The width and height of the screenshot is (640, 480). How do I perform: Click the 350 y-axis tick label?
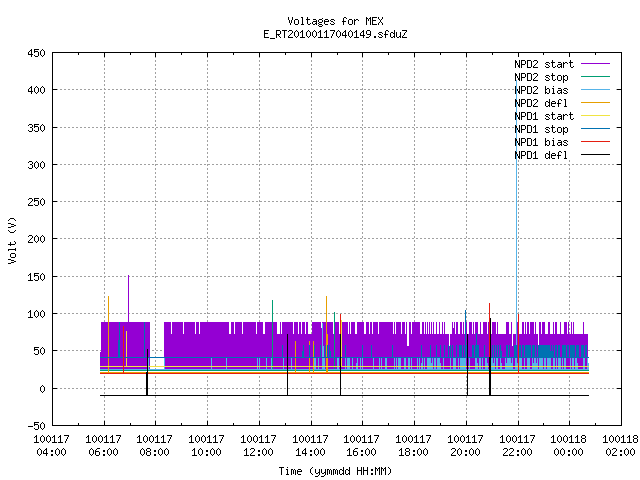point(36,128)
